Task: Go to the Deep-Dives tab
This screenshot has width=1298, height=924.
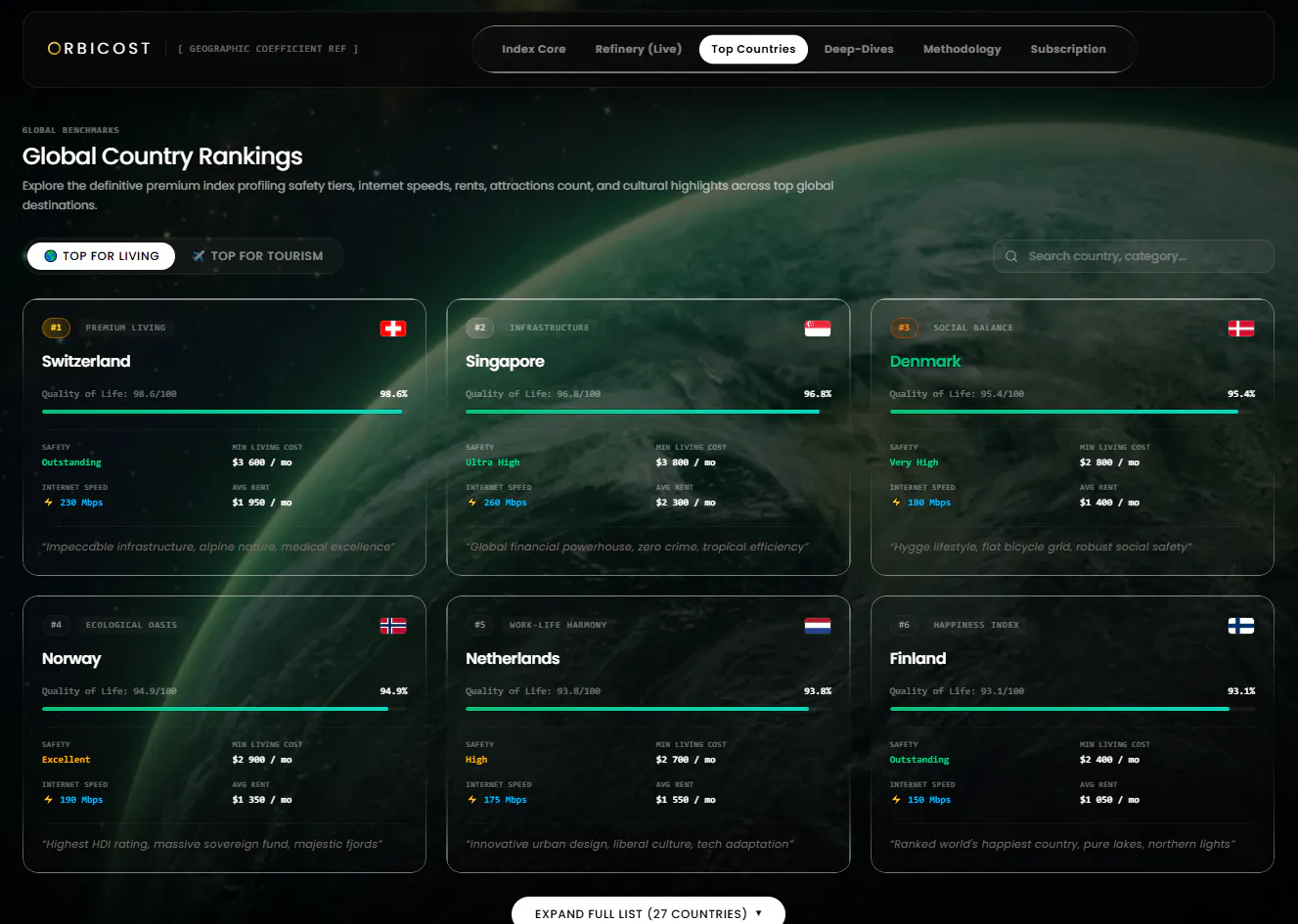Action: 859,49
